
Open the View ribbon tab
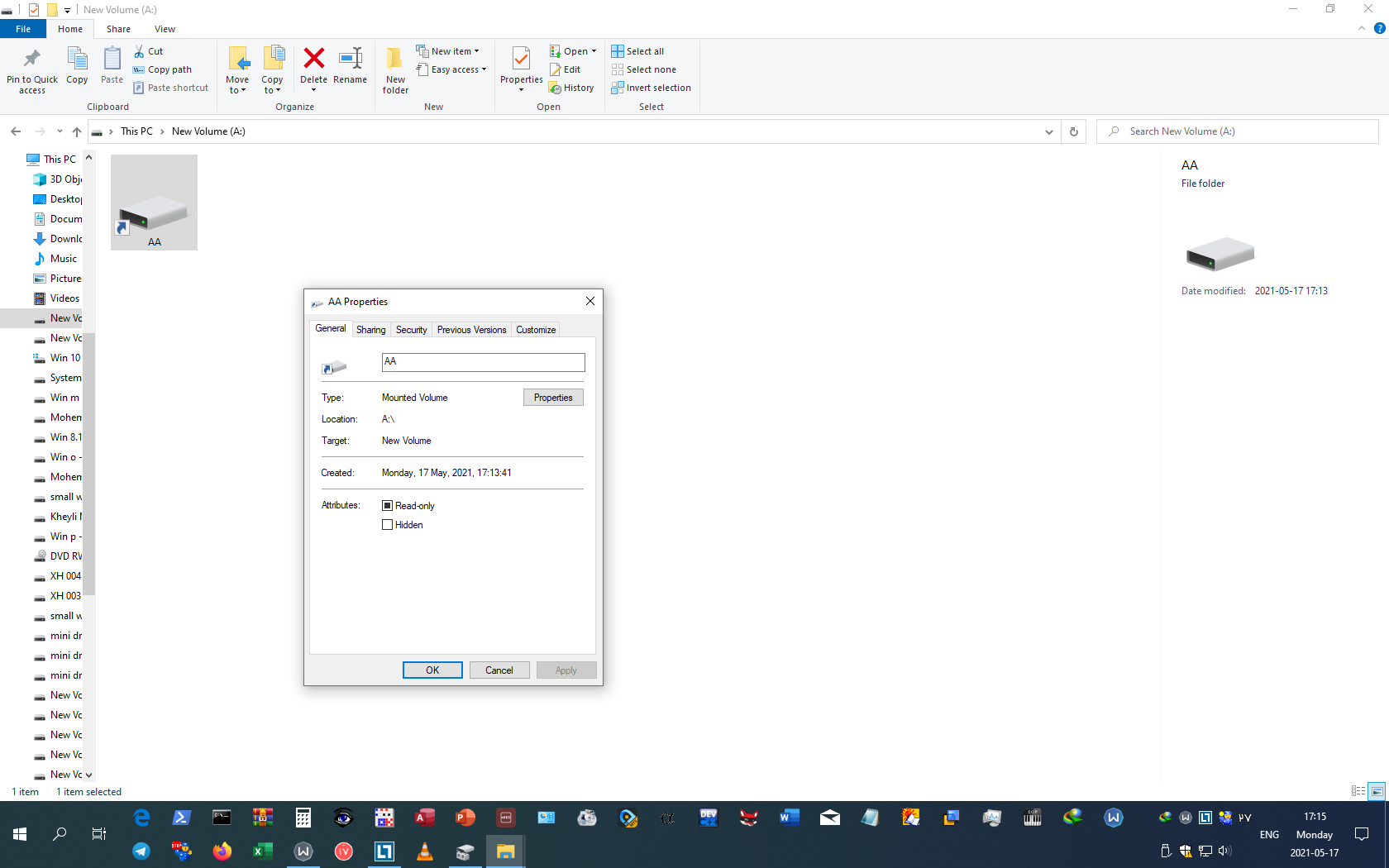tap(165, 29)
